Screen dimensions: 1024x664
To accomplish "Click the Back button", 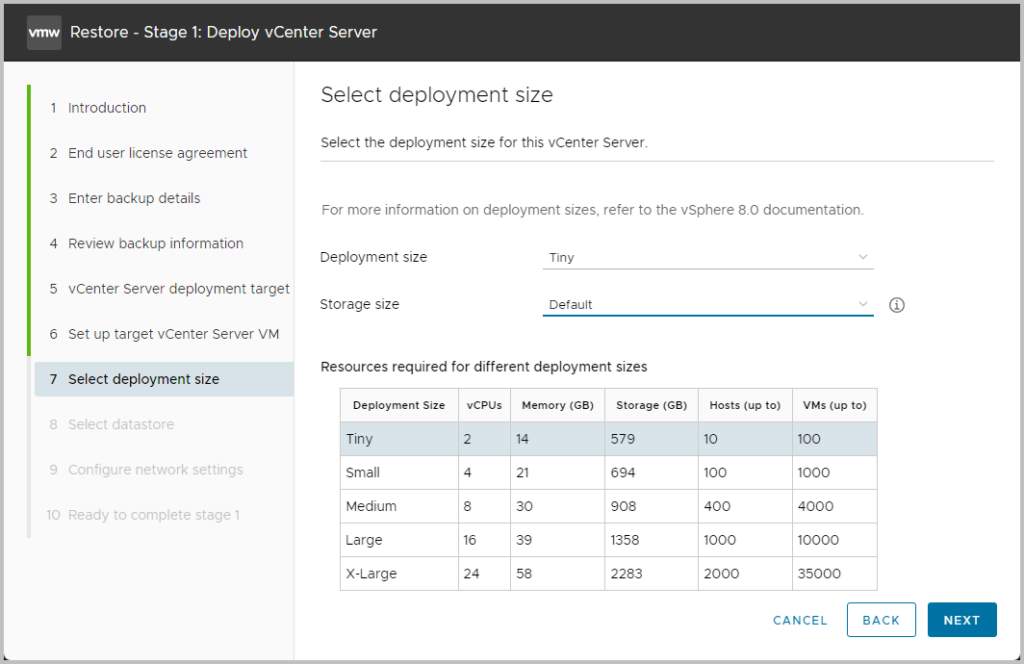I will click(x=881, y=620).
